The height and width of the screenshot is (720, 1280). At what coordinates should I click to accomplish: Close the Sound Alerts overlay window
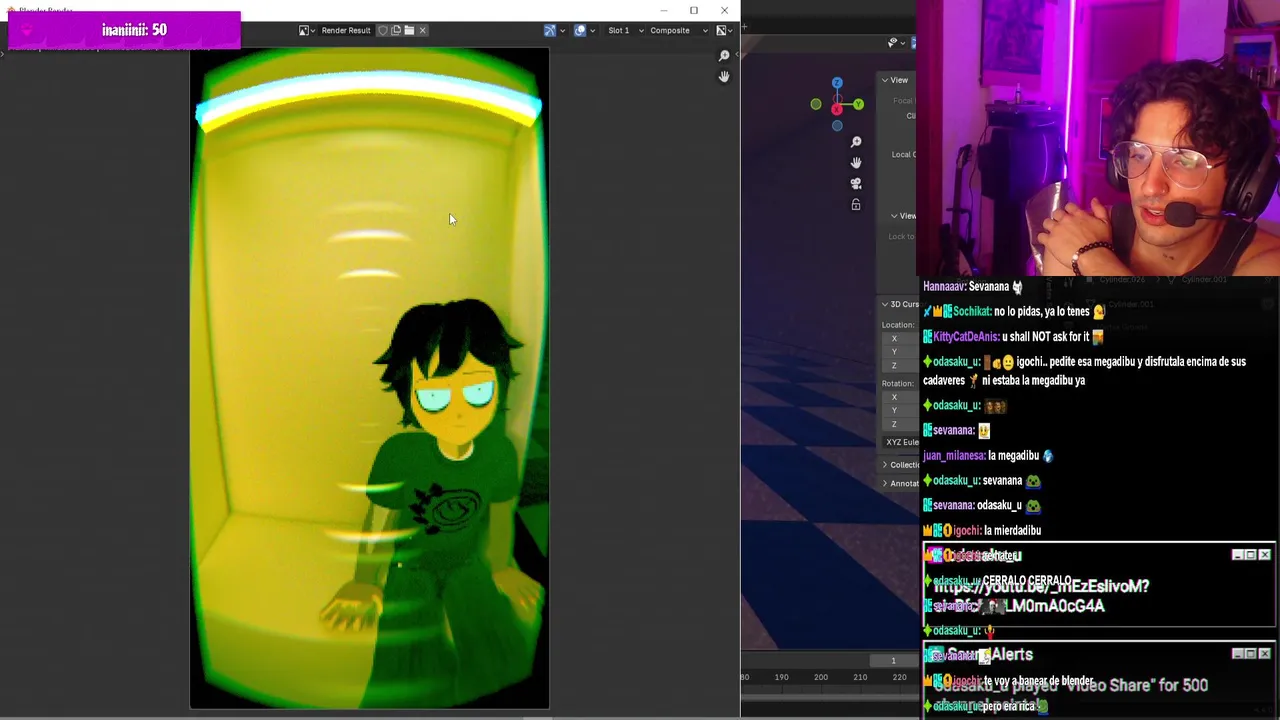[x=1264, y=654]
